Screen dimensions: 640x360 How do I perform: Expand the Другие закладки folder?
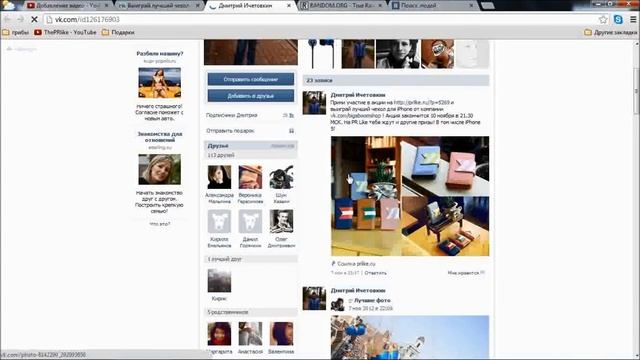611,32
